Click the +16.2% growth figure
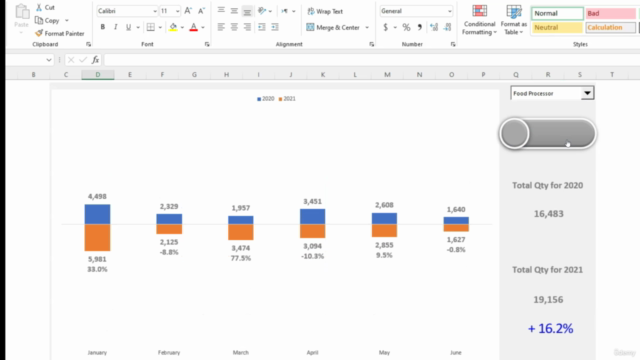Image resolution: width=640 pixels, height=360 pixels. pyautogui.click(x=550, y=329)
